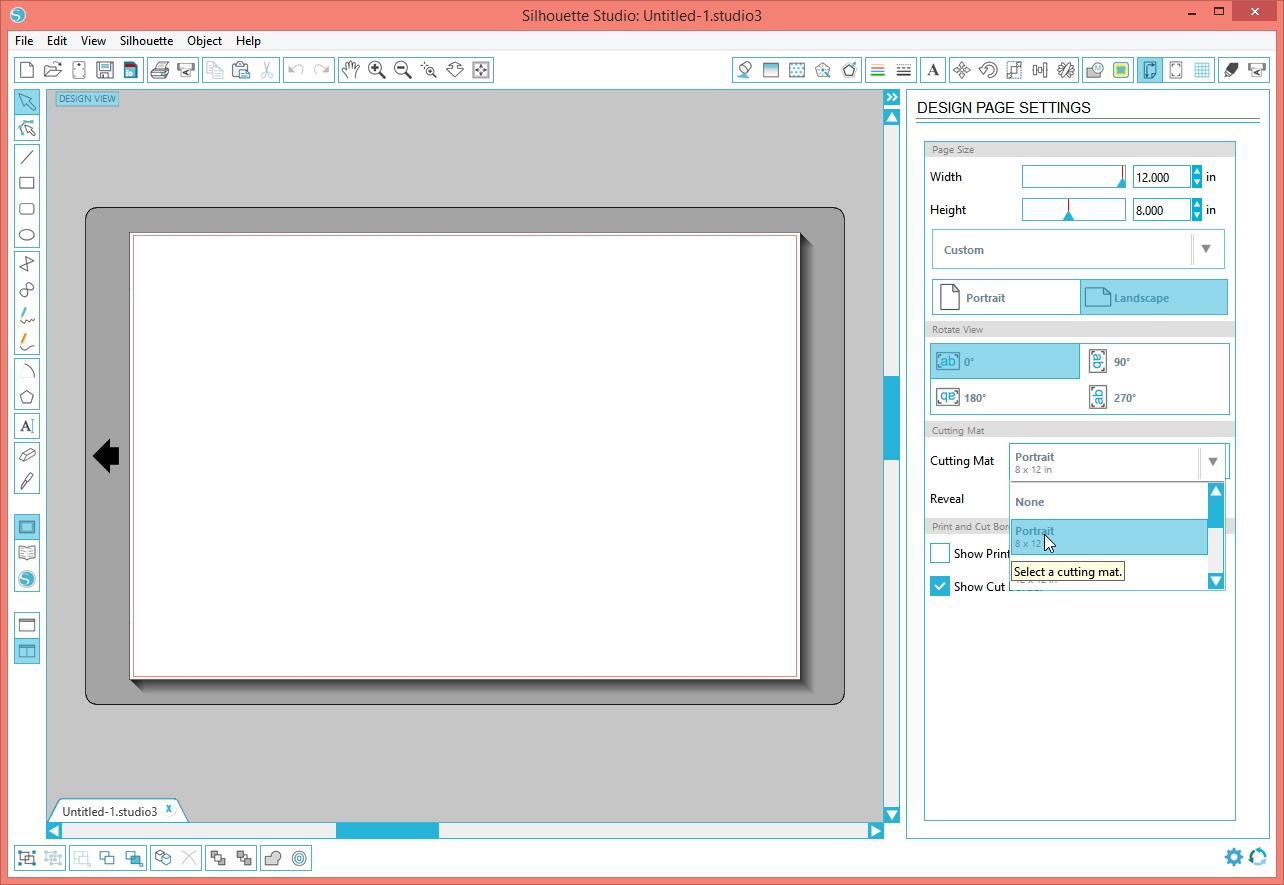The width and height of the screenshot is (1284, 885).
Task: Open the File menu
Action: (24, 41)
